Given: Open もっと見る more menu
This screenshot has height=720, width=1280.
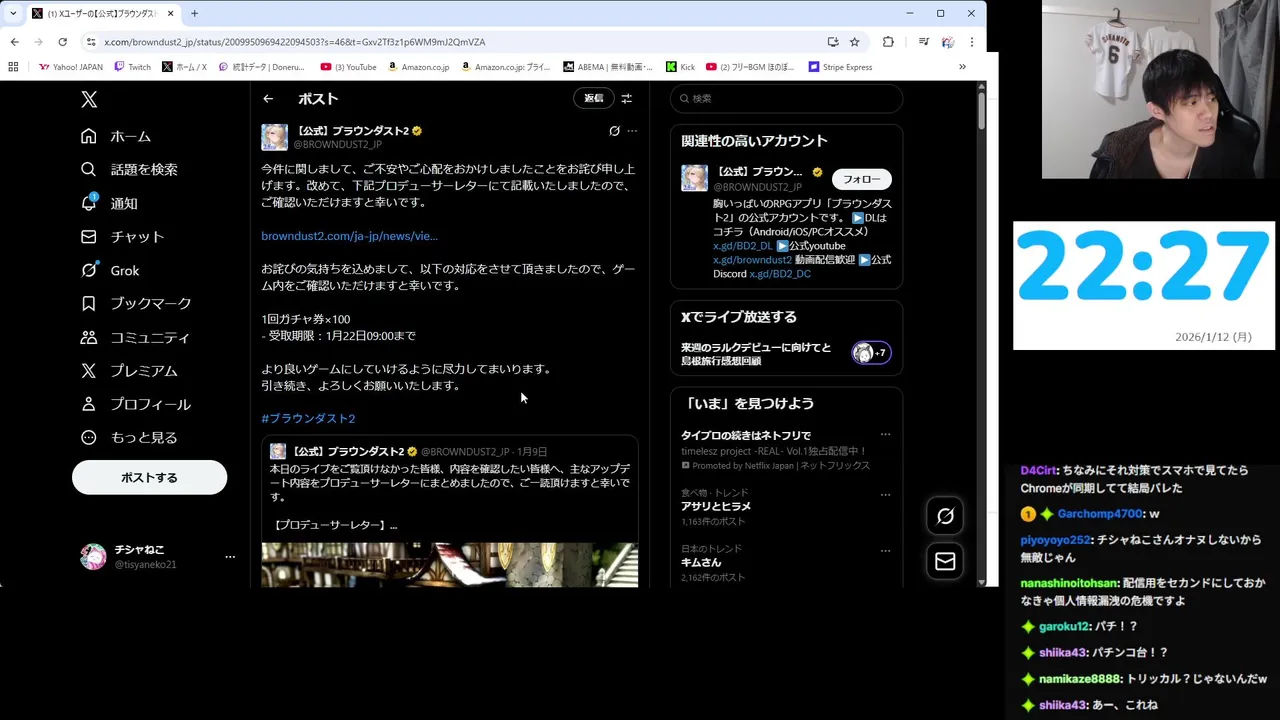Looking at the screenshot, I should point(129,437).
